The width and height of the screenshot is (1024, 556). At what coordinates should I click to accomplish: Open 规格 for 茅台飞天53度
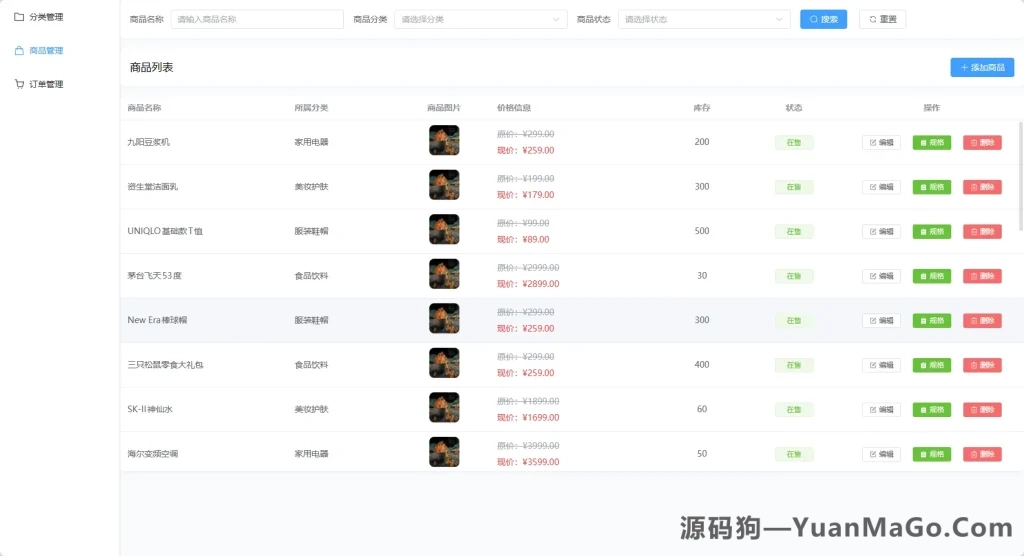932,276
